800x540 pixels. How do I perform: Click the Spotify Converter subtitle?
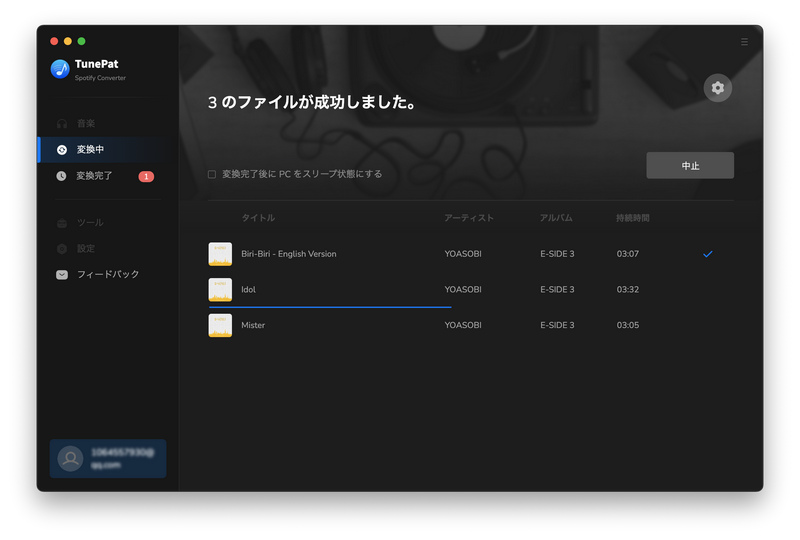pyautogui.click(x=100, y=78)
